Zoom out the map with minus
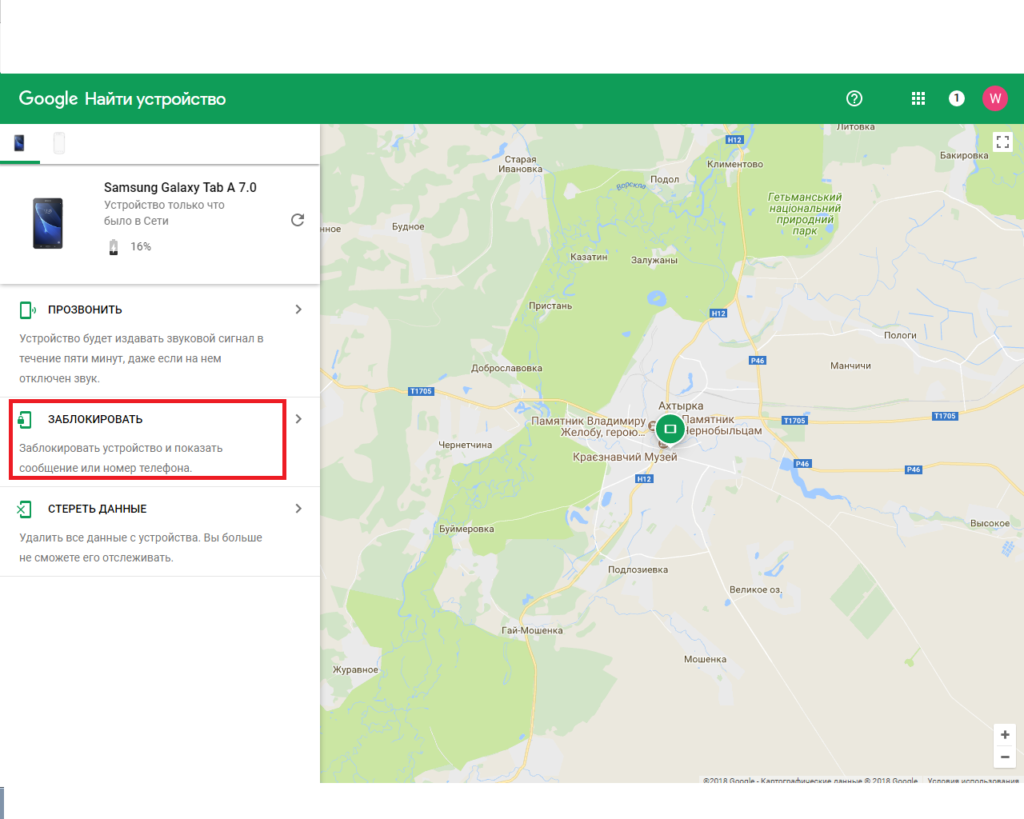 1005,757
